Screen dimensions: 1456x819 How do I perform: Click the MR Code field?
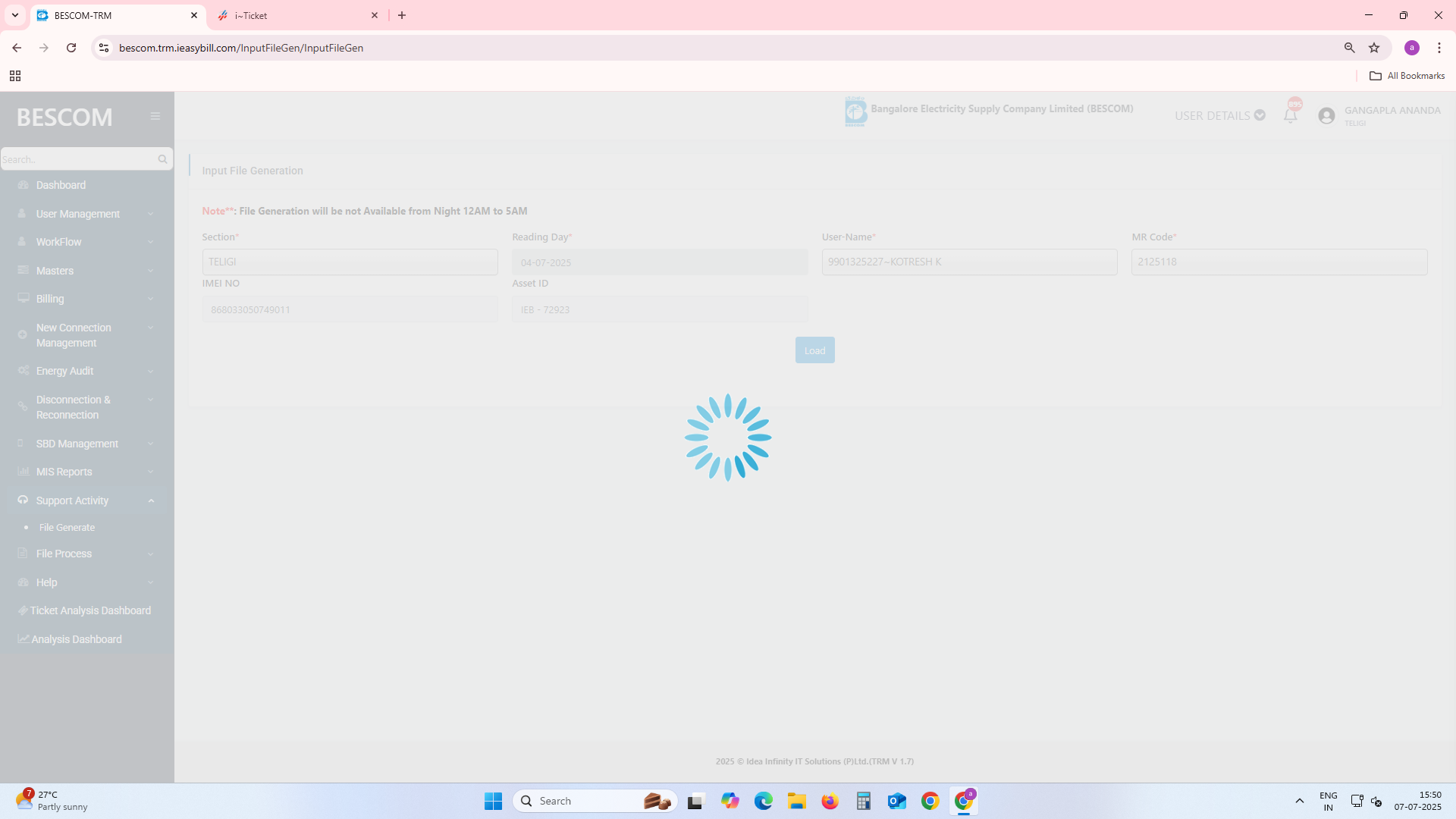pos(1279,262)
